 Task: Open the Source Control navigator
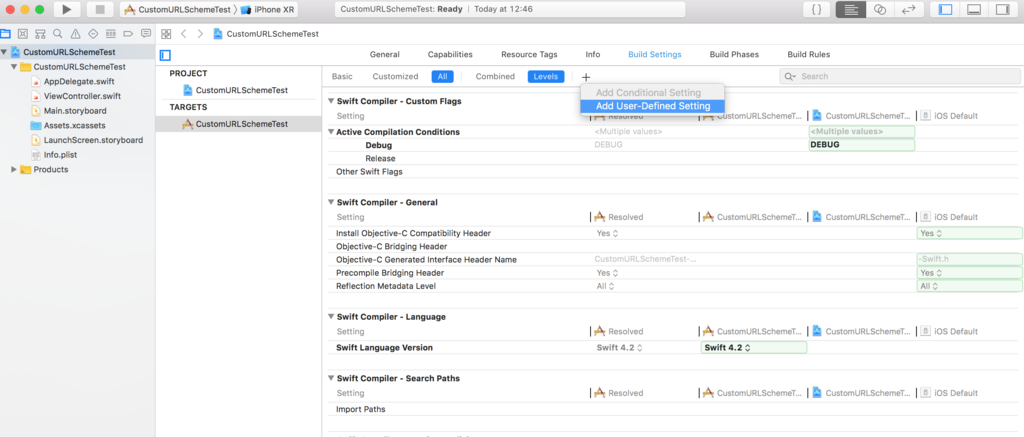[23, 33]
